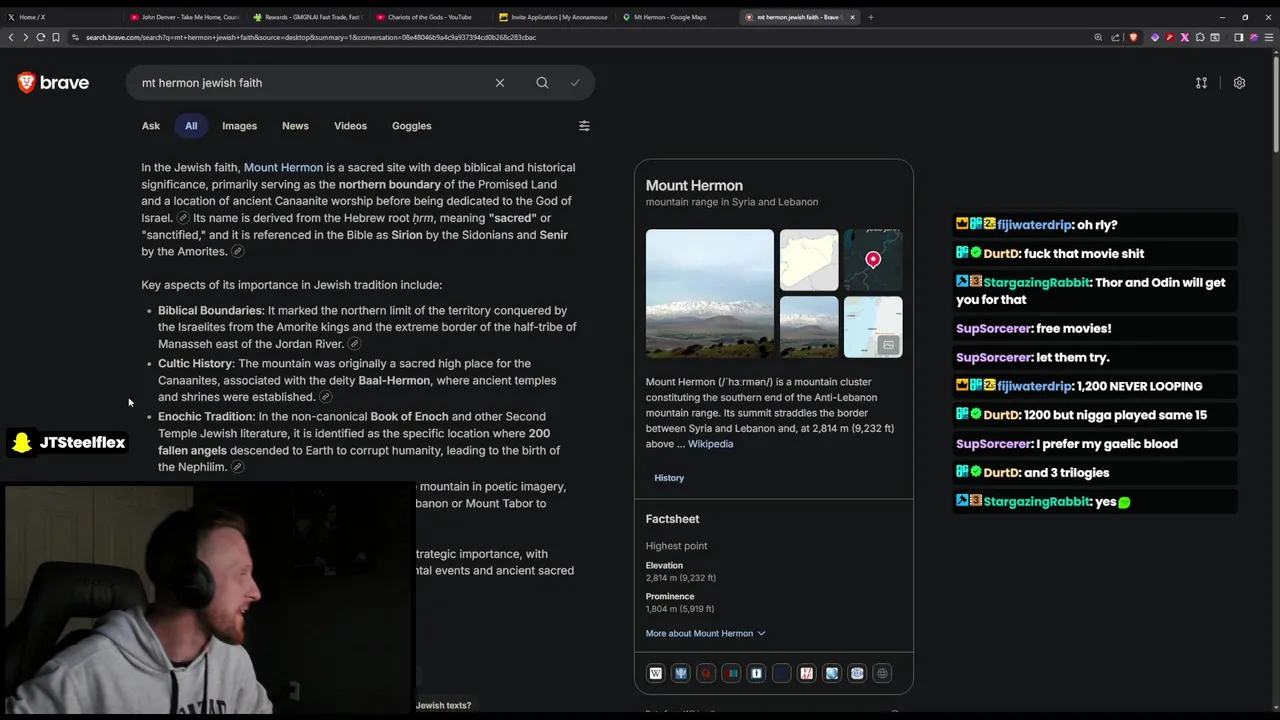Open search filters icon next to Goggles
This screenshot has height=720, width=1280.
point(584,126)
